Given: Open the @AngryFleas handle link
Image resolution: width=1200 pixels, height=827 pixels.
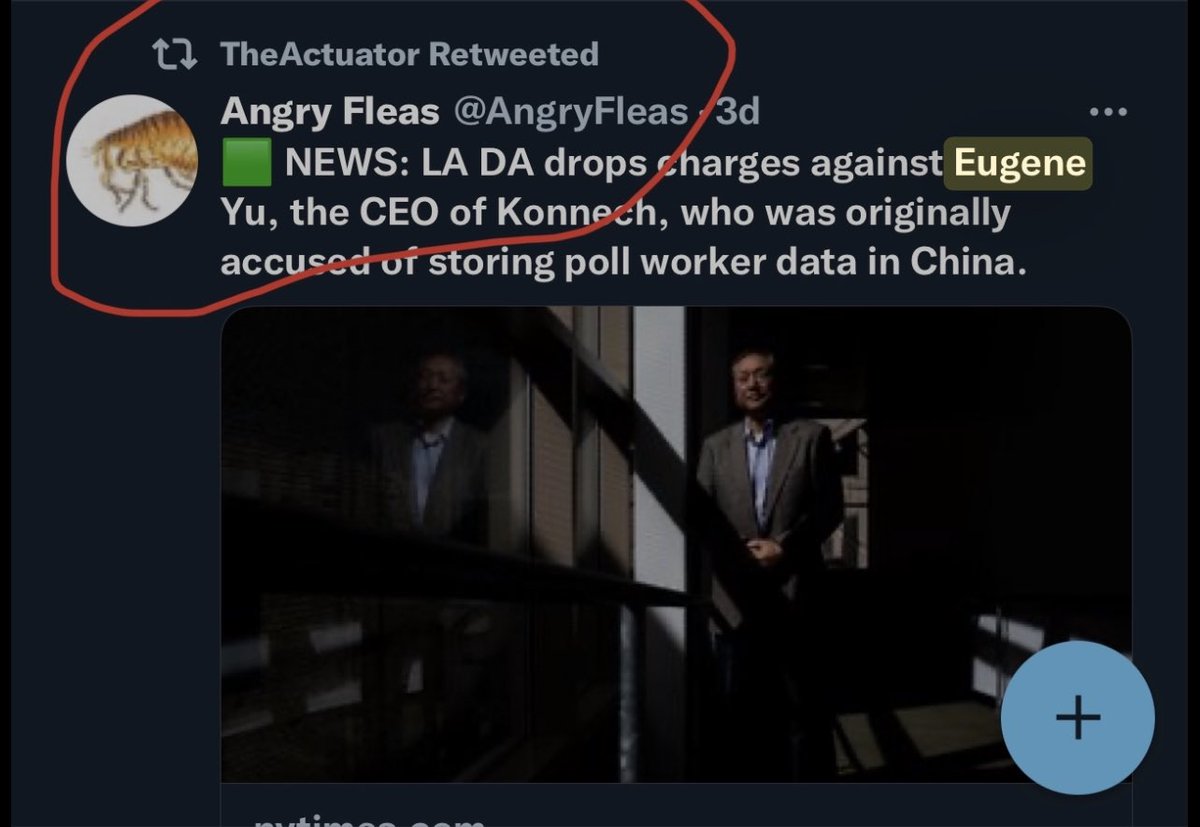Looking at the screenshot, I should [571, 112].
